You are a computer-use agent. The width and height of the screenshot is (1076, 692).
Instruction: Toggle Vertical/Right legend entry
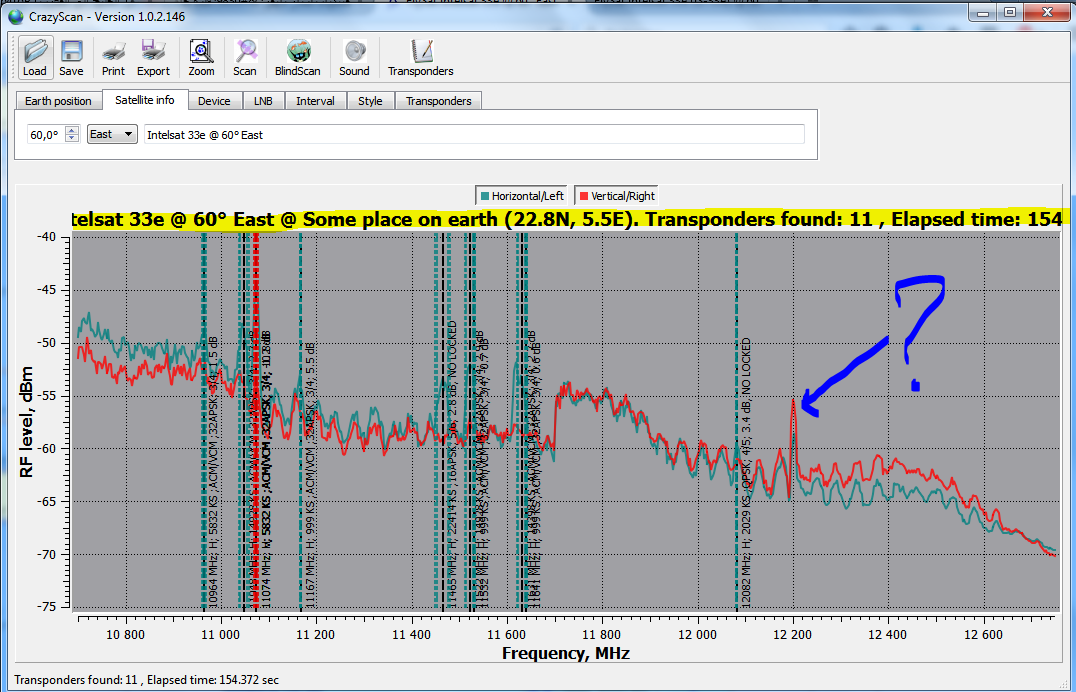(617, 196)
